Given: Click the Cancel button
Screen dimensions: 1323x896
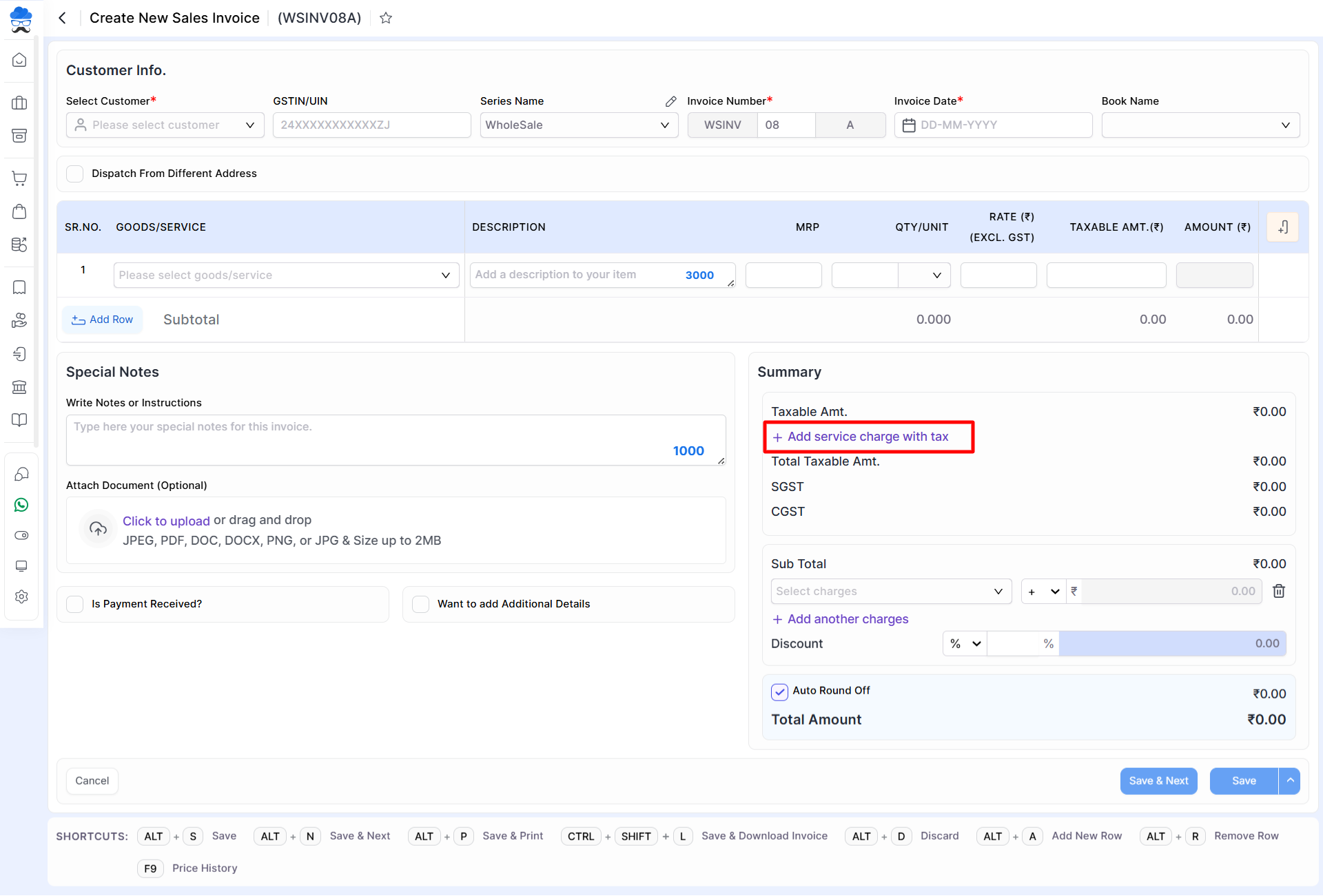Looking at the screenshot, I should [92, 781].
